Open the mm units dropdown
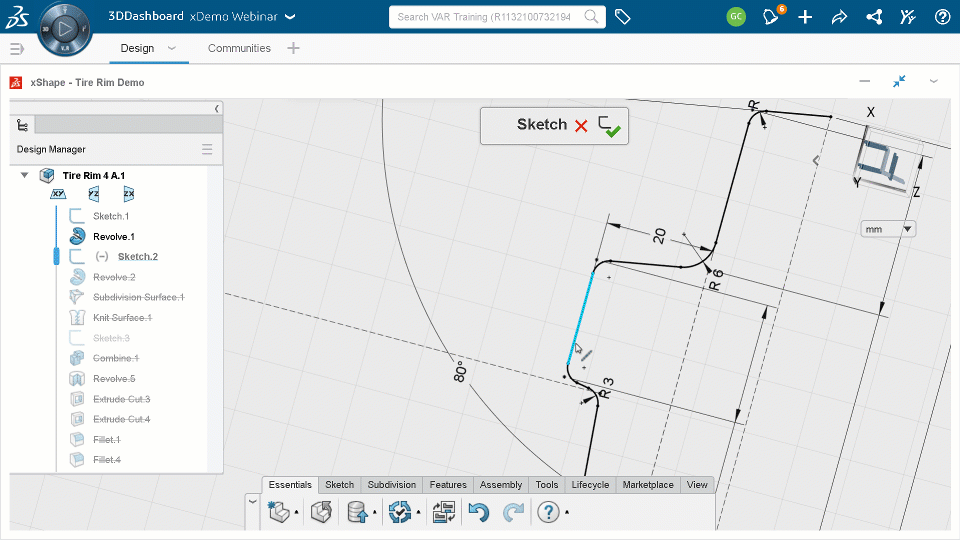This screenshot has height=540, width=960. (x=888, y=229)
